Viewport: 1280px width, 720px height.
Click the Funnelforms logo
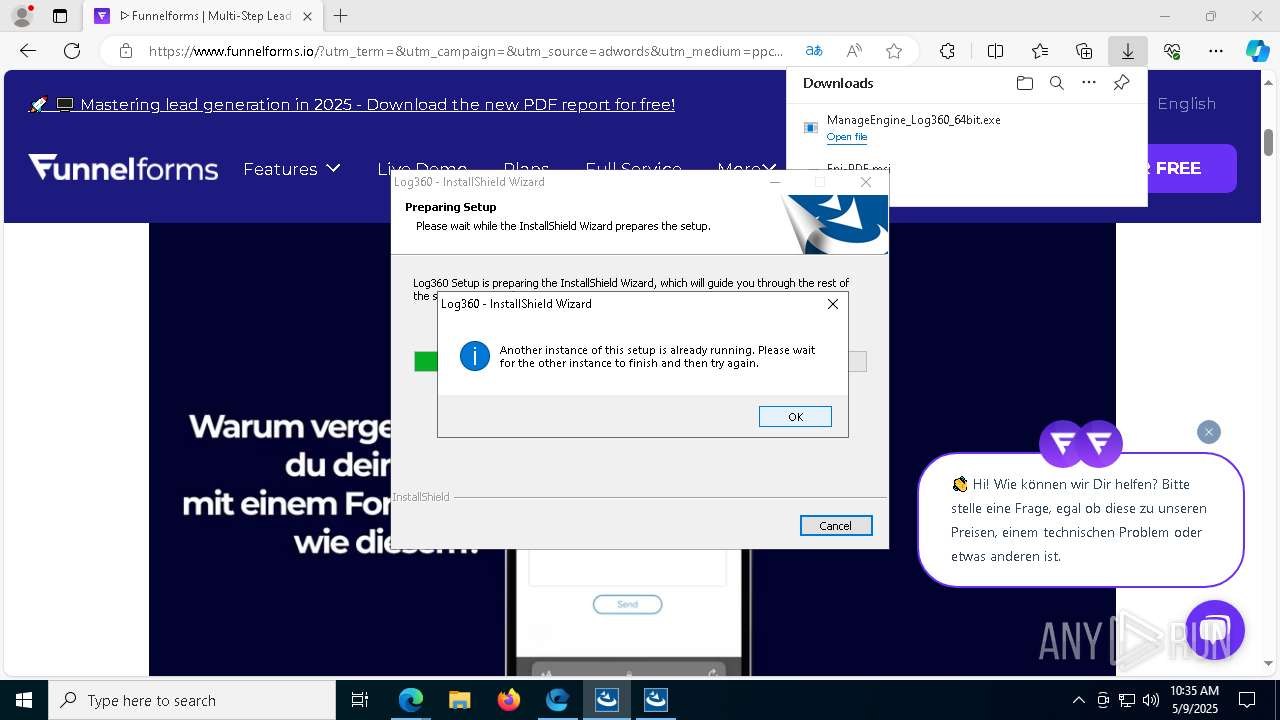tap(123, 168)
